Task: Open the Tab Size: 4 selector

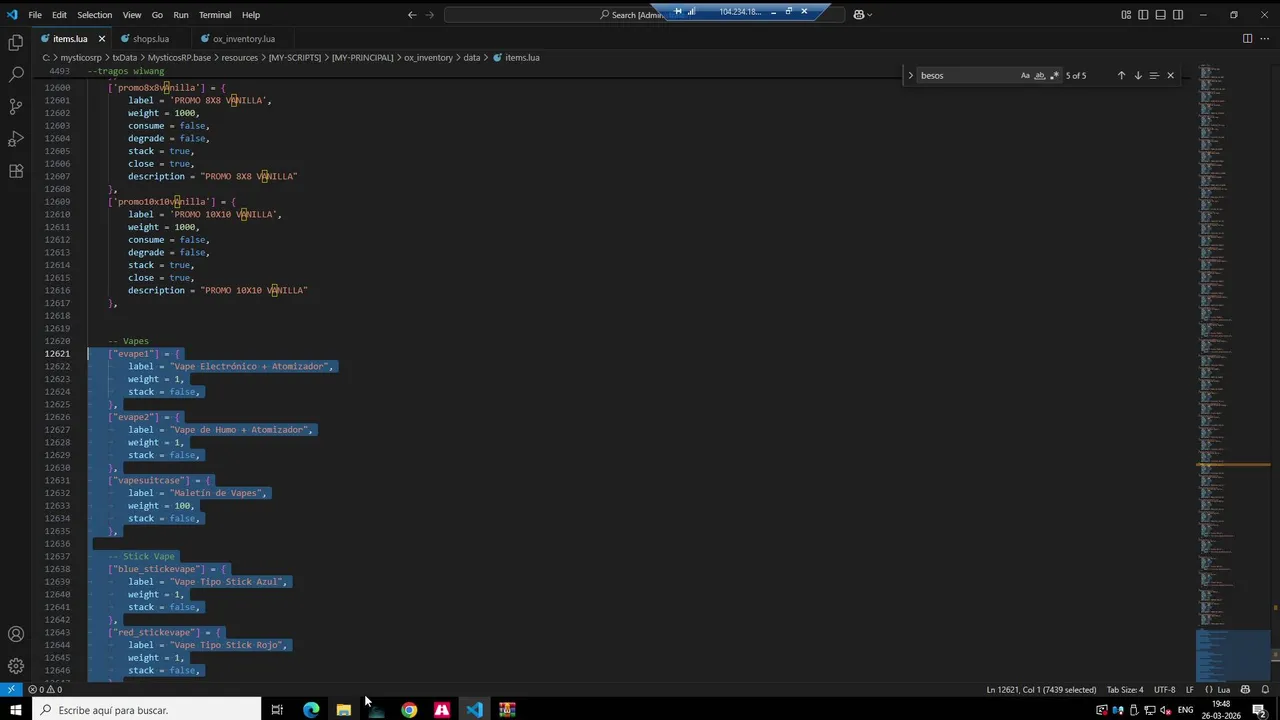Action: [1125, 690]
